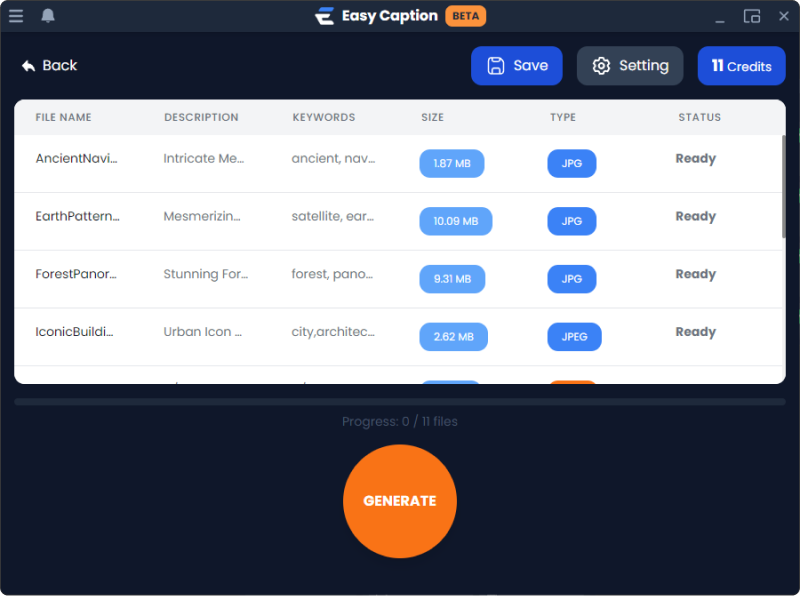This screenshot has width=800, height=596.
Task: Click the Easy Caption logo icon
Action: 324,16
